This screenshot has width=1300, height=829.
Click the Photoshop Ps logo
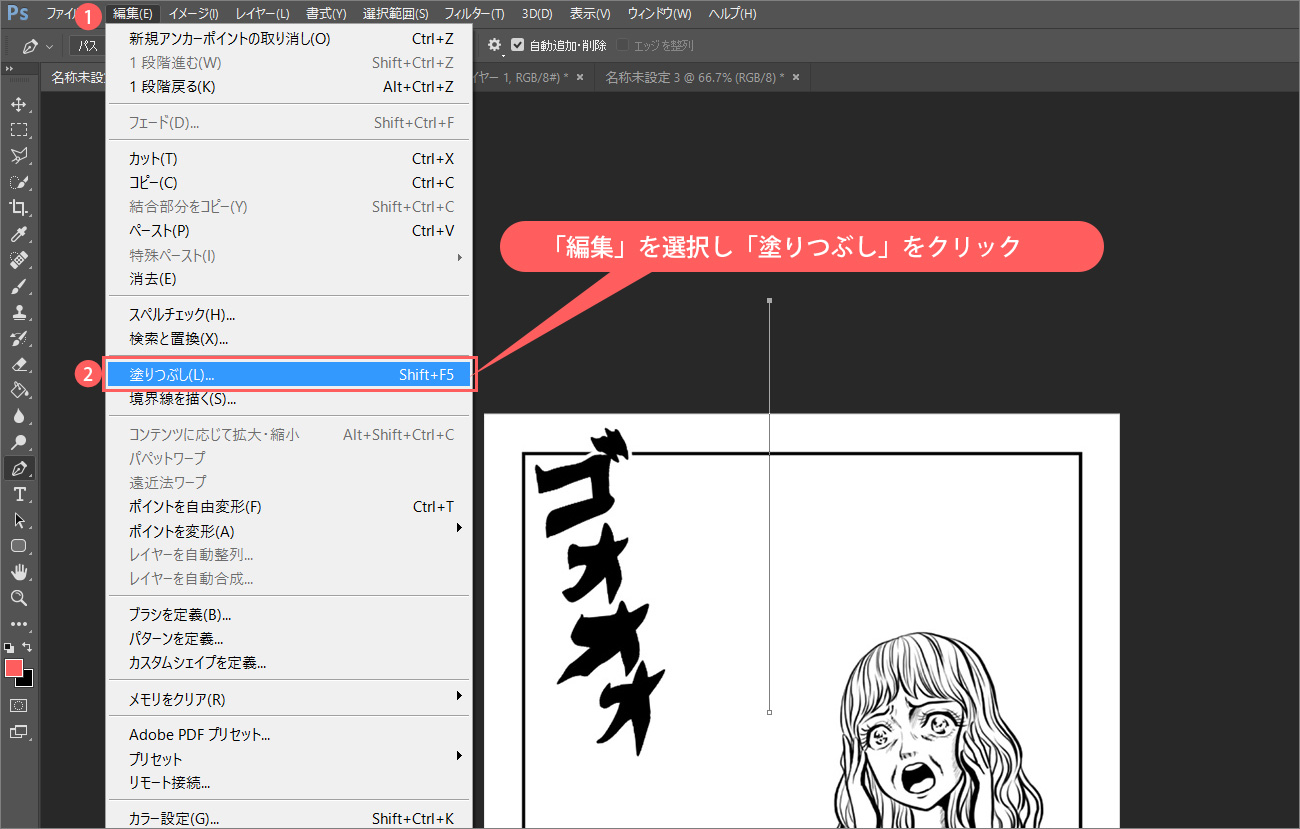pyautogui.click(x=17, y=13)
